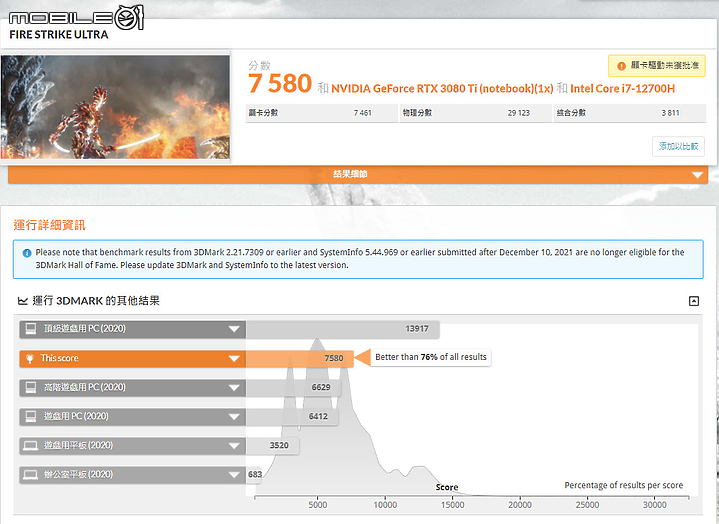Click the 7 580 overall score value
This screenshot has height=524, width=719.
click(x=280, y=83)
